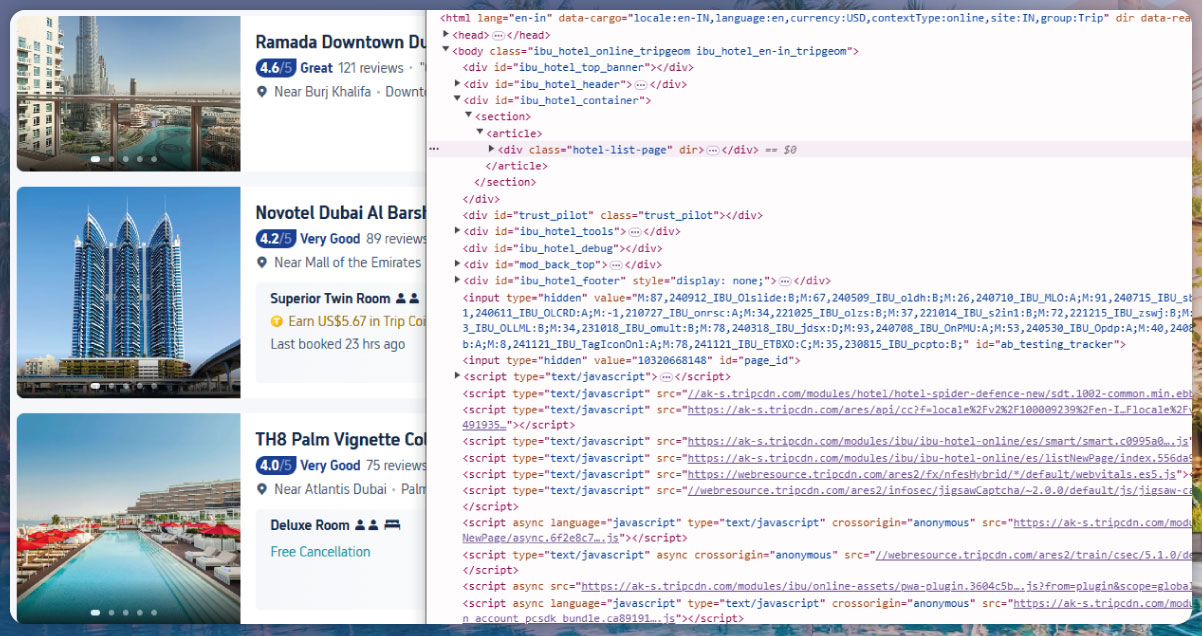Click the 'Very Good 89 reviews' text
Viewport: 1202px width, 636px height.
point(363,239)
